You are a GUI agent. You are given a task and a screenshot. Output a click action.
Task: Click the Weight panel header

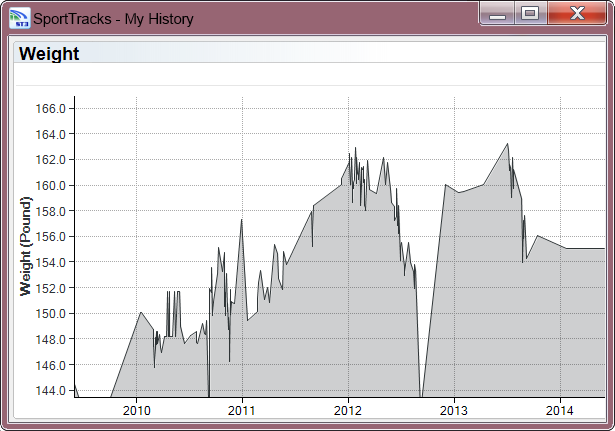click(x=309, y=53)
